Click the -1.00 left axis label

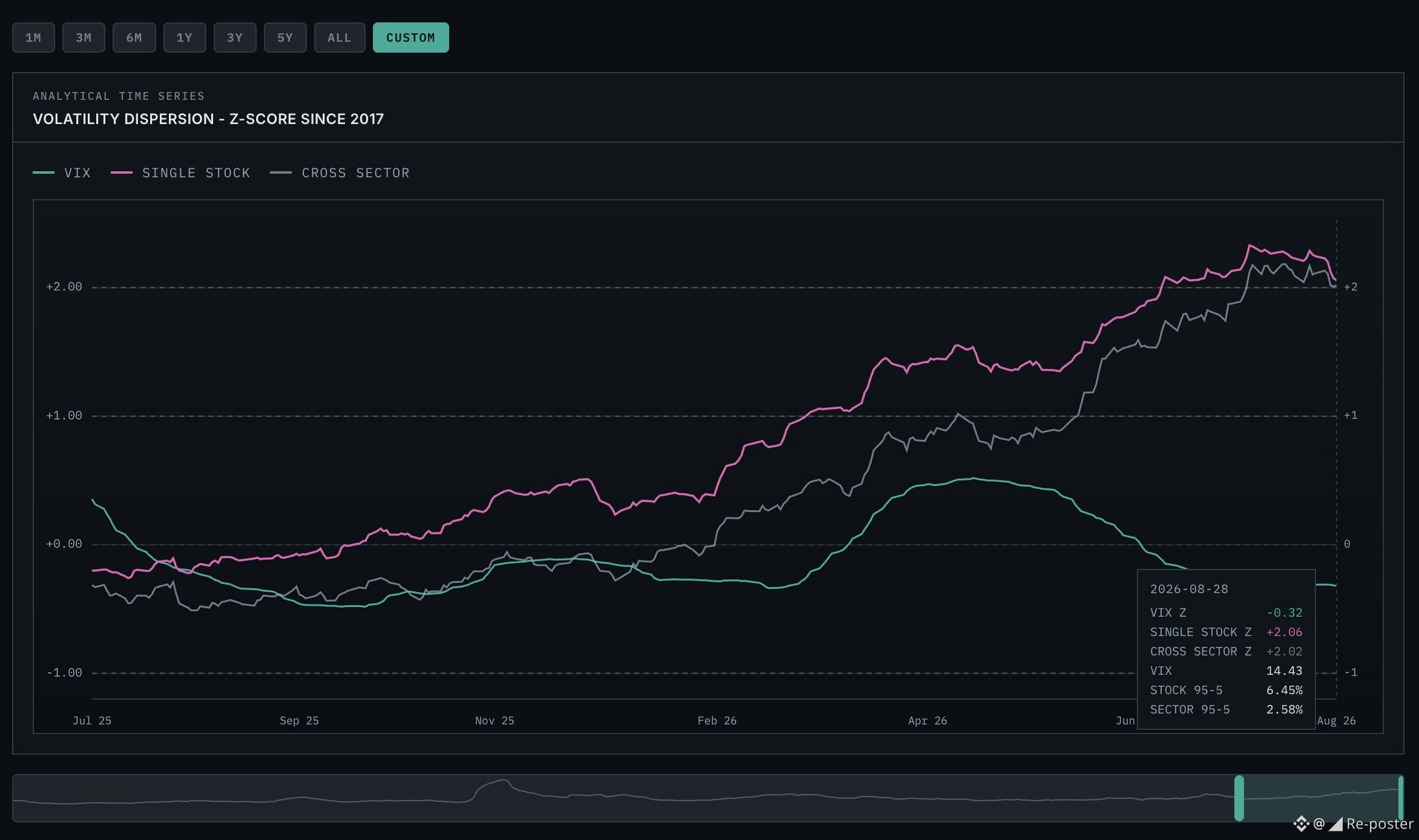(x=64, y=673)
